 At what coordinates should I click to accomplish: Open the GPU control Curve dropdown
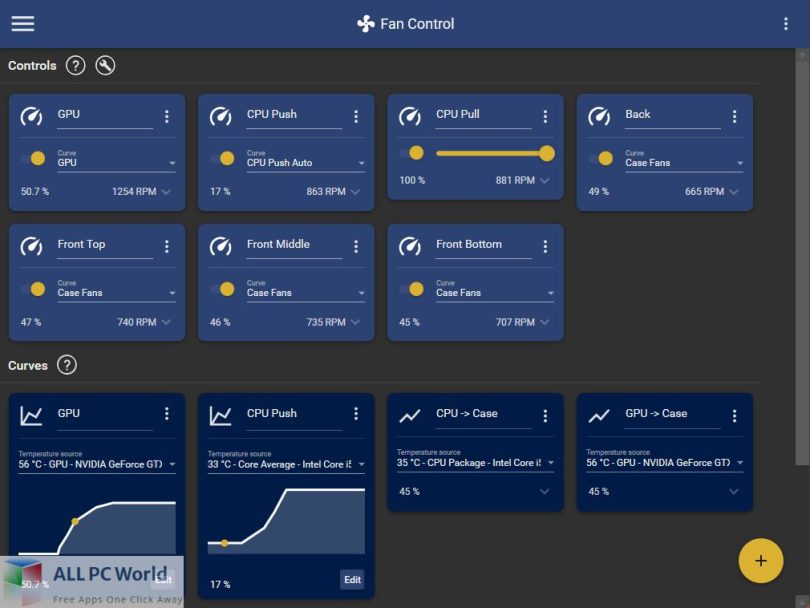(x=117, y=160)
